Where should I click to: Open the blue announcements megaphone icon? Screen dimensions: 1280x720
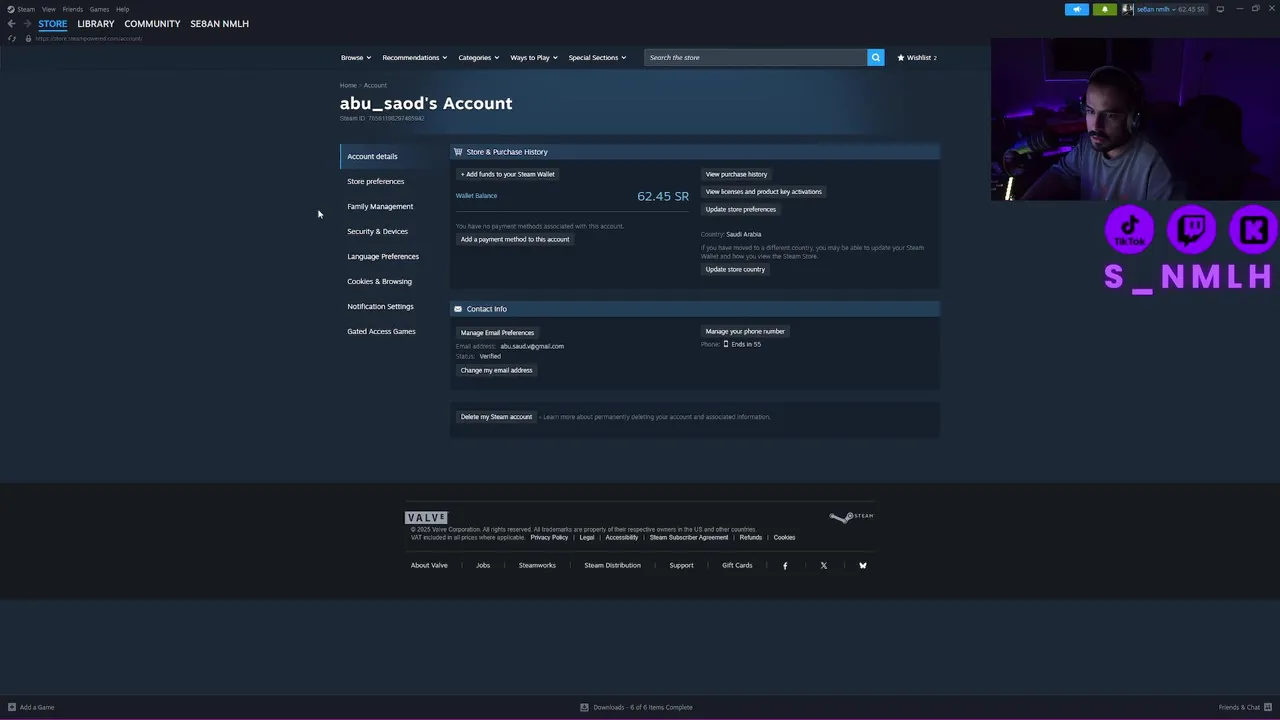click(1077, 9)
